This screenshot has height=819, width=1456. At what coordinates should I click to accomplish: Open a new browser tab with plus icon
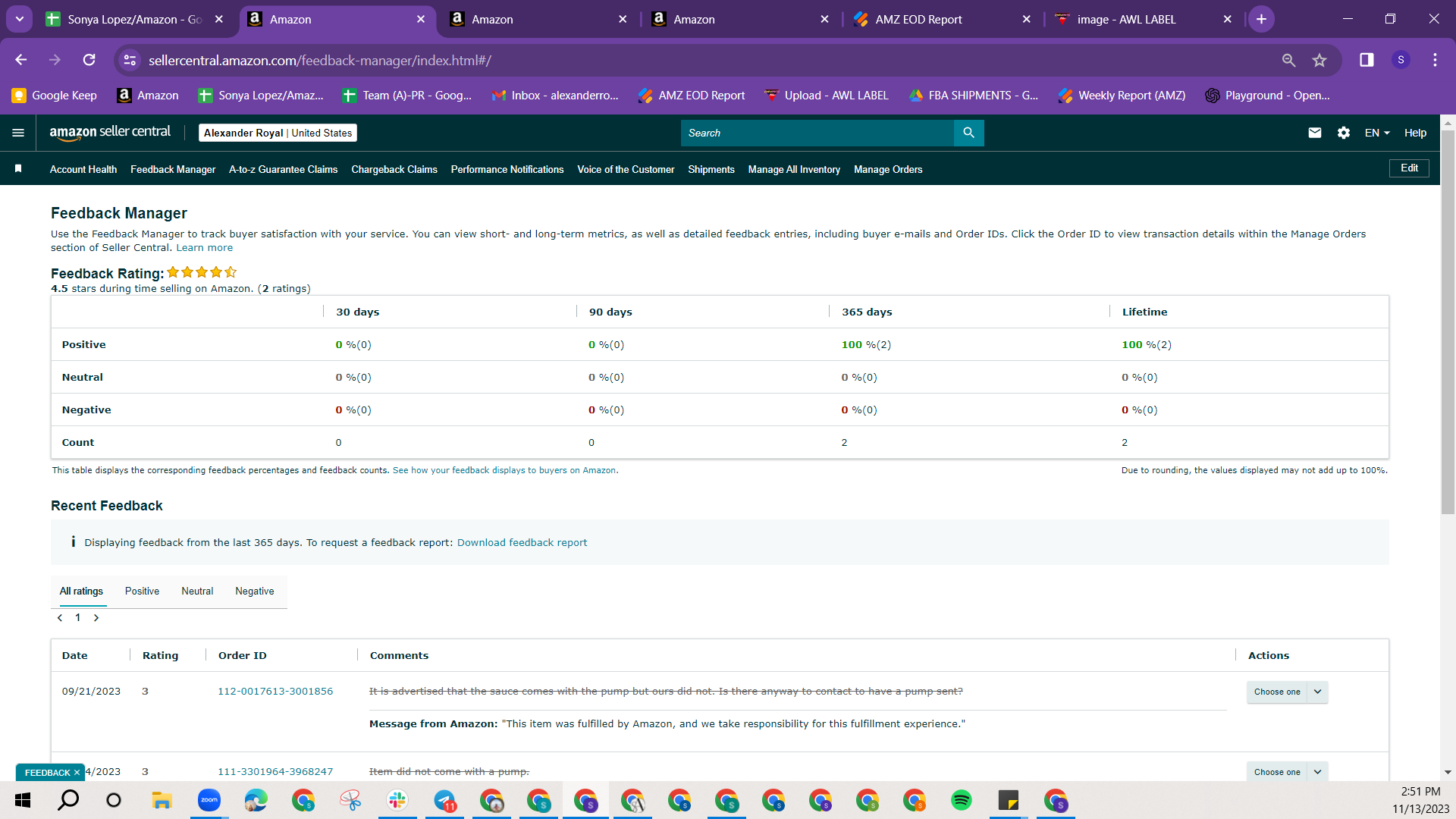(1261, 19)
